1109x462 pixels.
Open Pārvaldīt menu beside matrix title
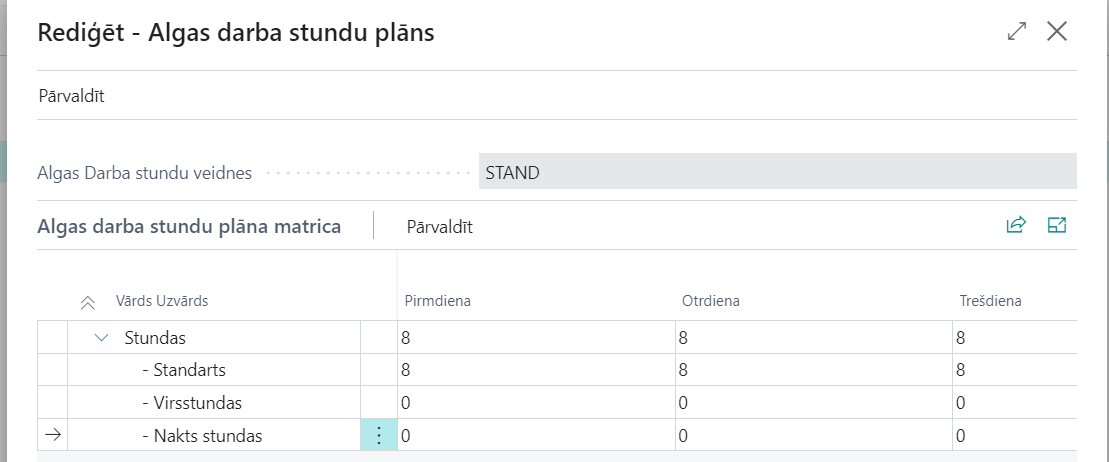(x=439, y=227)
